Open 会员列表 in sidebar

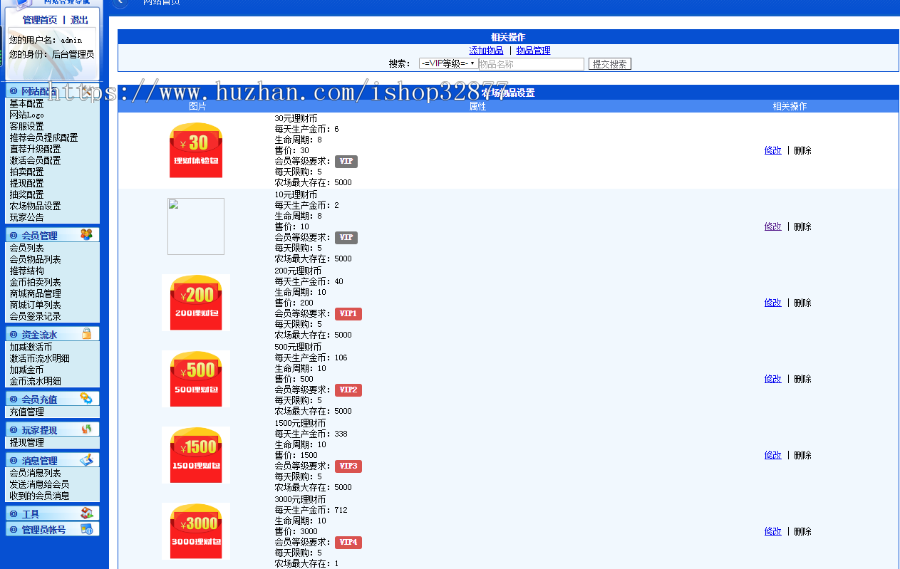coord(26,248)
